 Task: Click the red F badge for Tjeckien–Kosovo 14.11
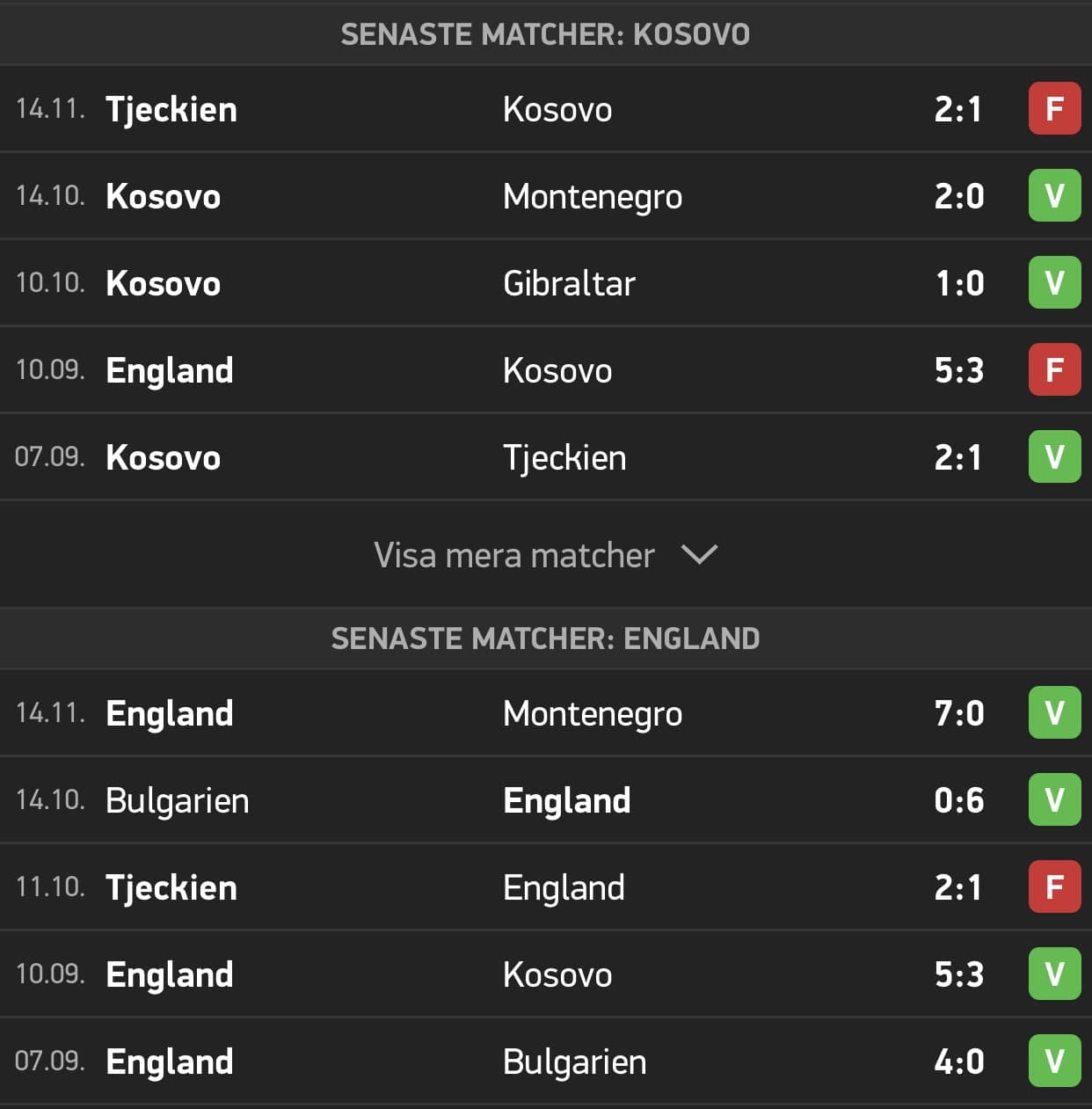click(x=1054, y=108)
